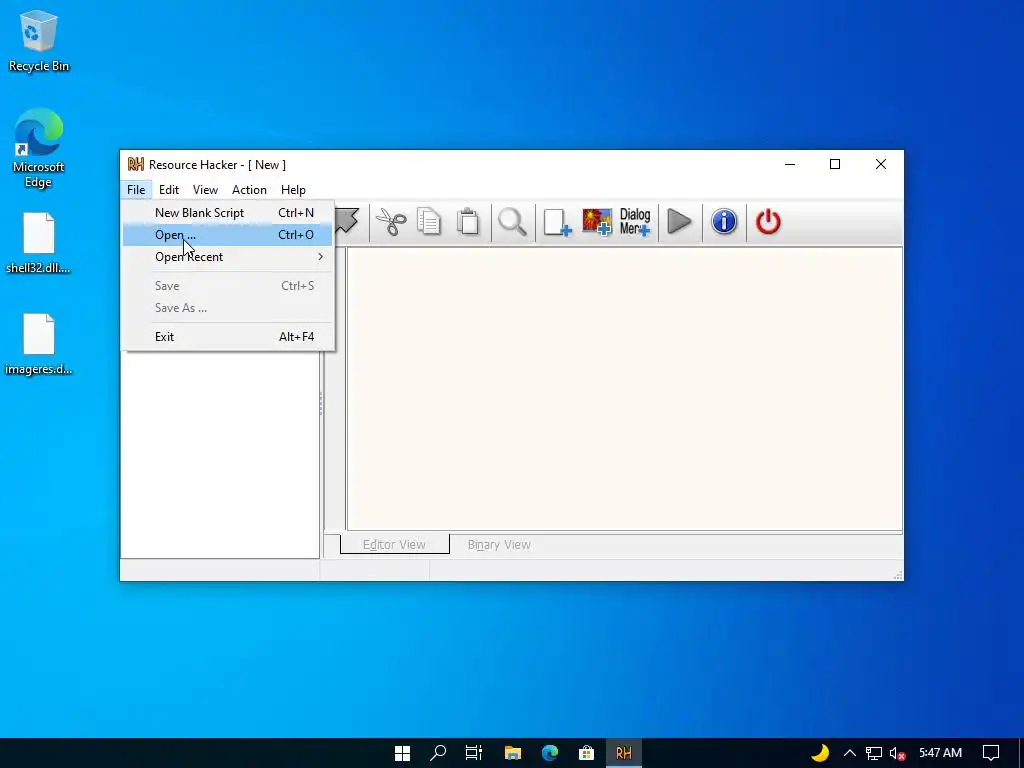
Task: Click the Dialog Merge toolbar icon
Action: pos(635,222)
